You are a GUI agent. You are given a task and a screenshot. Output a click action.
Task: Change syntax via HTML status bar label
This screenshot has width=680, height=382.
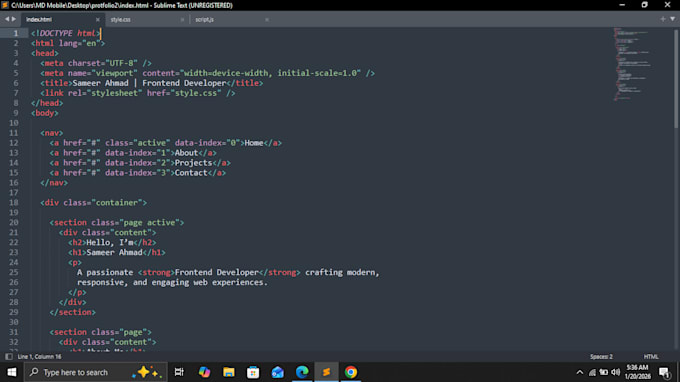(651, 356)
